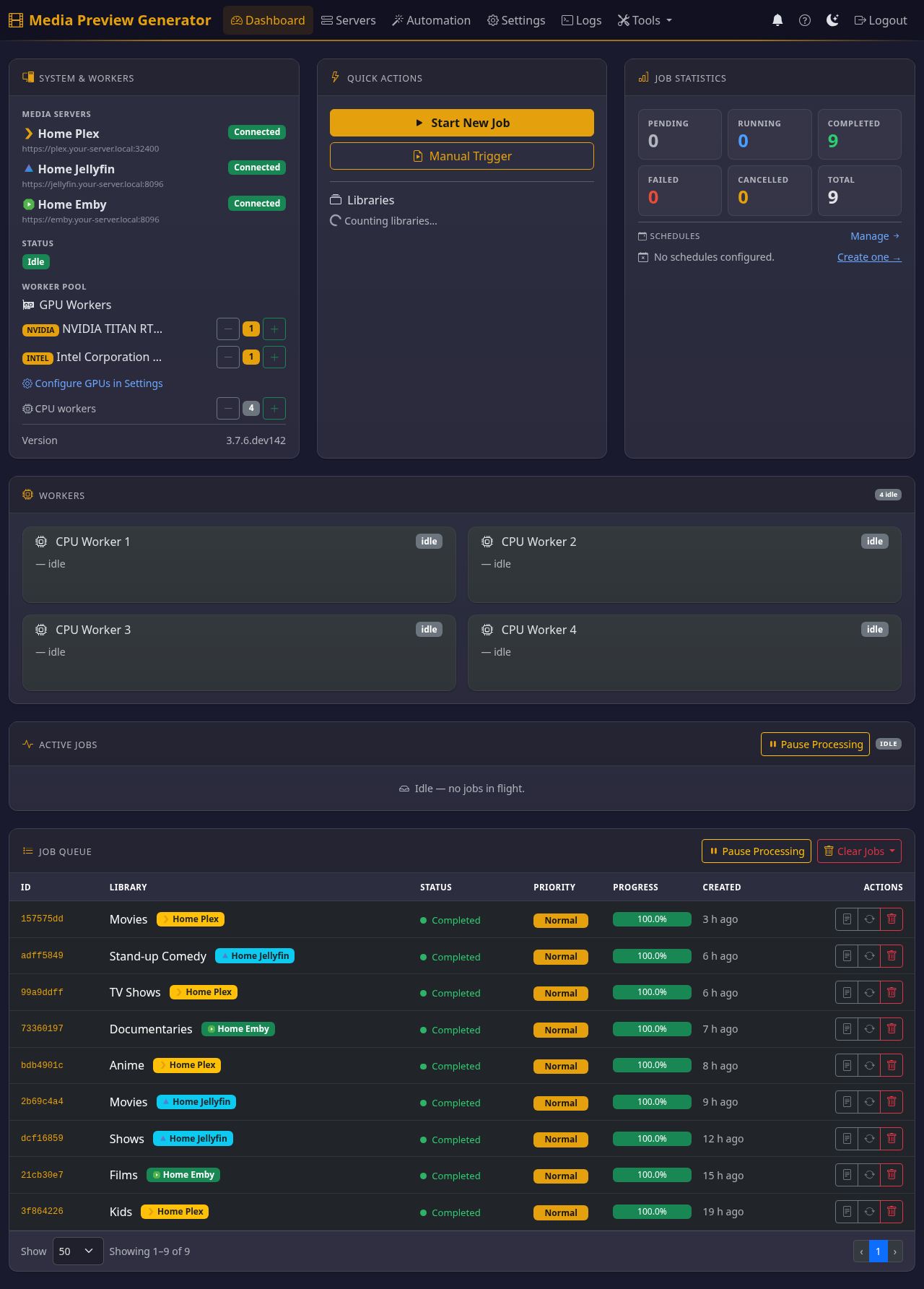Go to page 1 in pagination

(878, 1251)
